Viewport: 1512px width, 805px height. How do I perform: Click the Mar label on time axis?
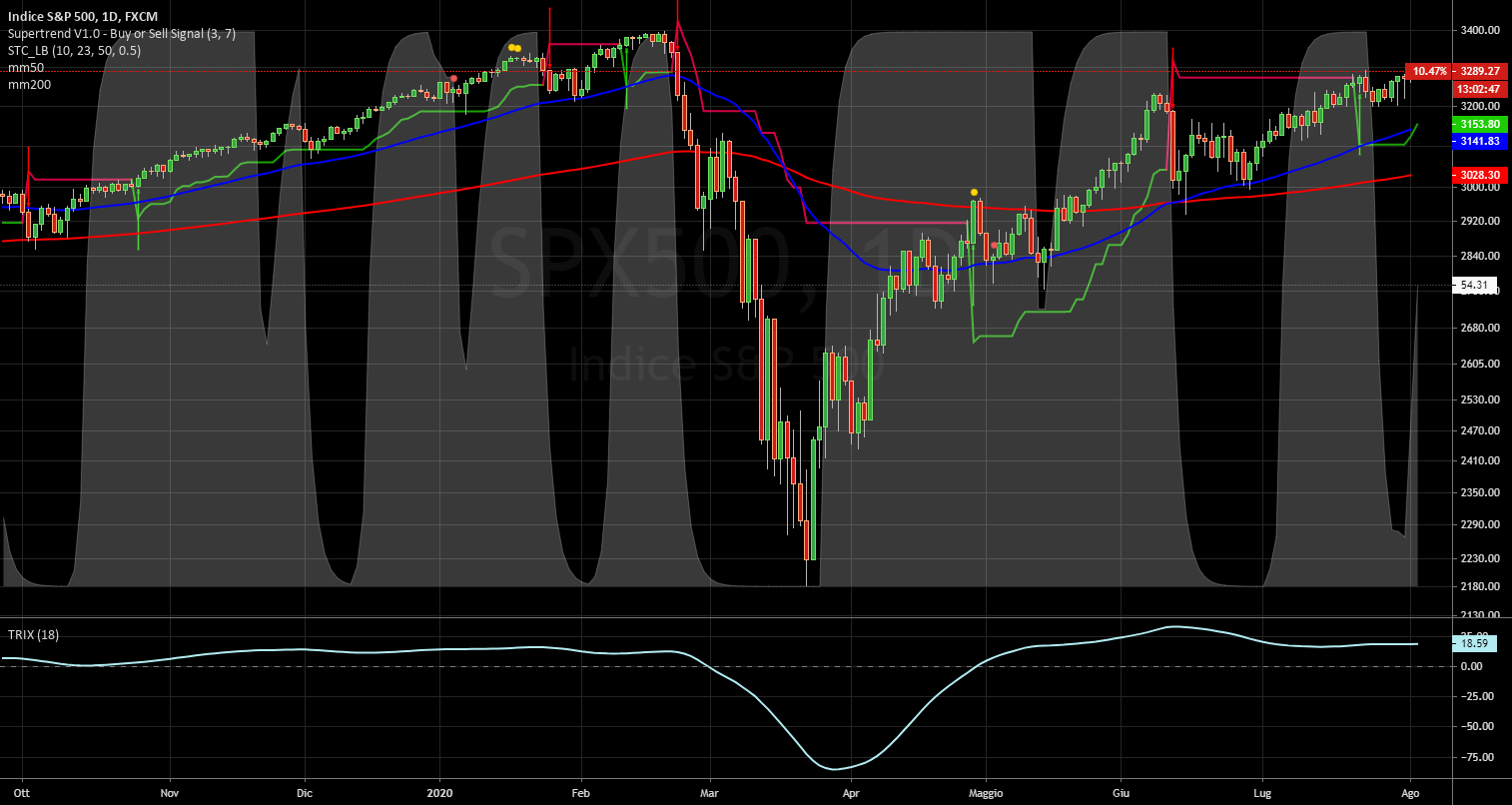coord(710,792)
